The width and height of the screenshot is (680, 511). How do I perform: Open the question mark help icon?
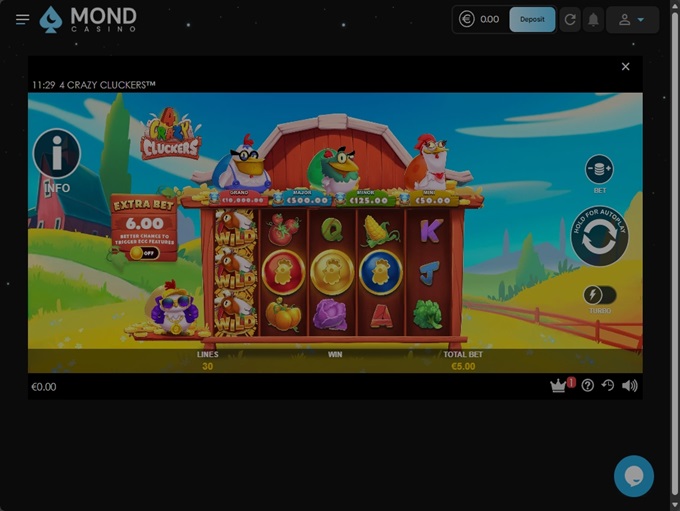tap(587, 386)
